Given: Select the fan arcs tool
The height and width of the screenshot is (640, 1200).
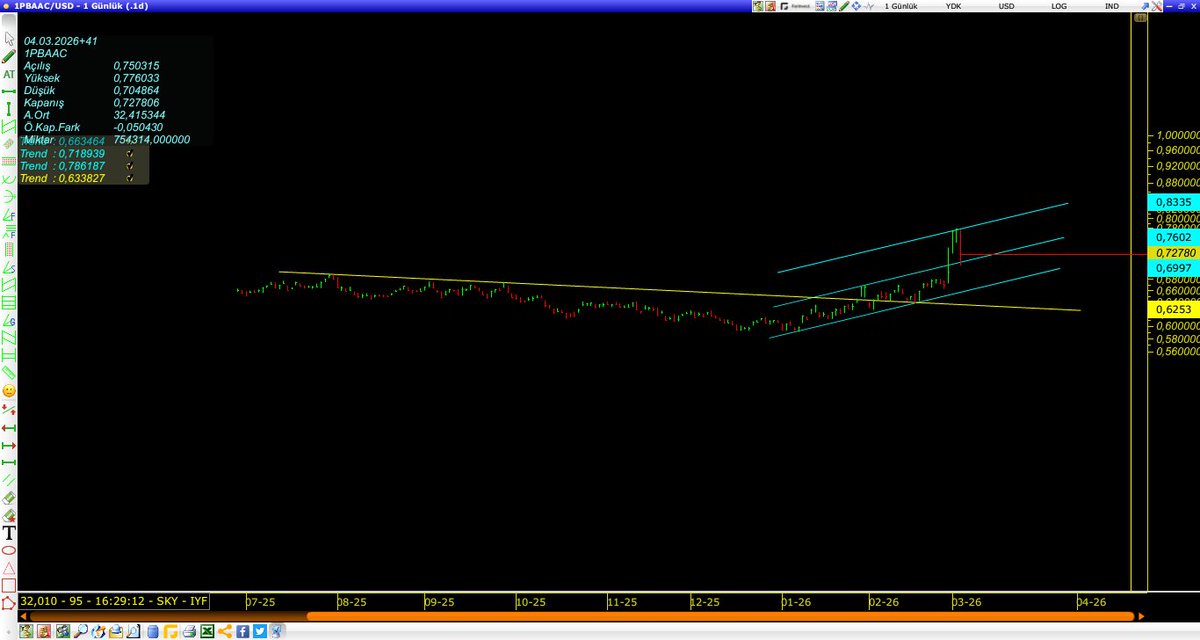Looking at the screenshot, I should pyautogui.click(x=9, y=195).
